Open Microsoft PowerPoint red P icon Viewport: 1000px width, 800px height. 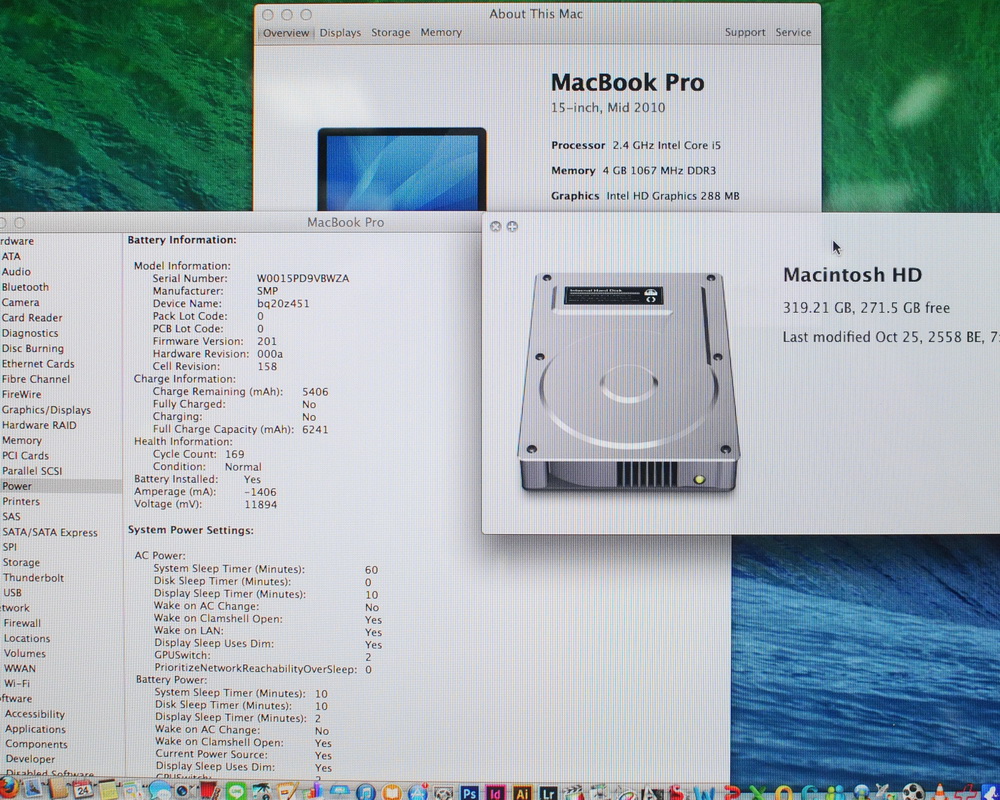click(732, 792)
